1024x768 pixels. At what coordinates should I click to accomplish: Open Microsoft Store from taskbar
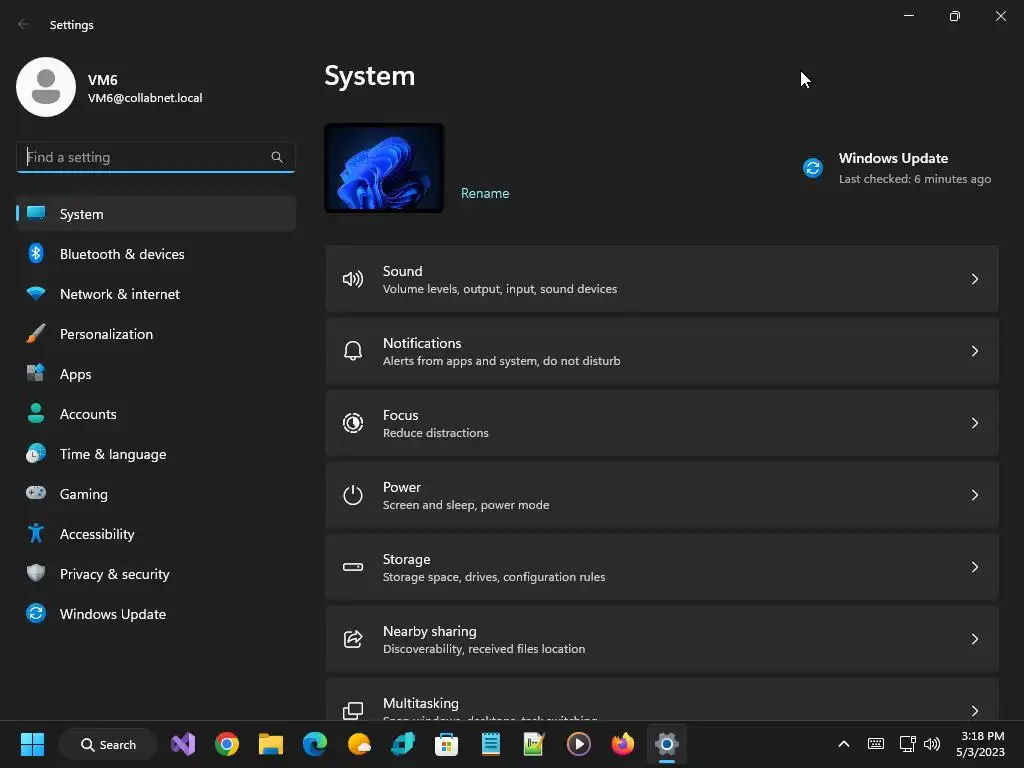(446, 744)
